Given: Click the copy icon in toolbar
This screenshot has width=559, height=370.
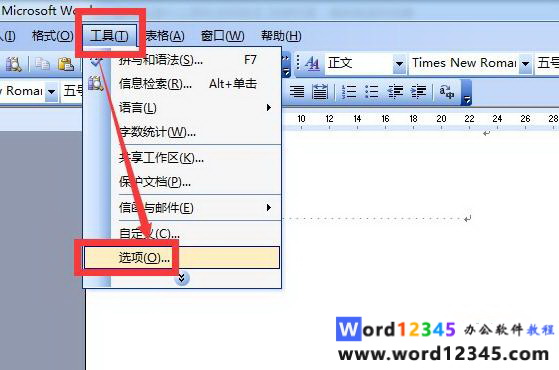Looking at the screenshot, I should 42,64.
